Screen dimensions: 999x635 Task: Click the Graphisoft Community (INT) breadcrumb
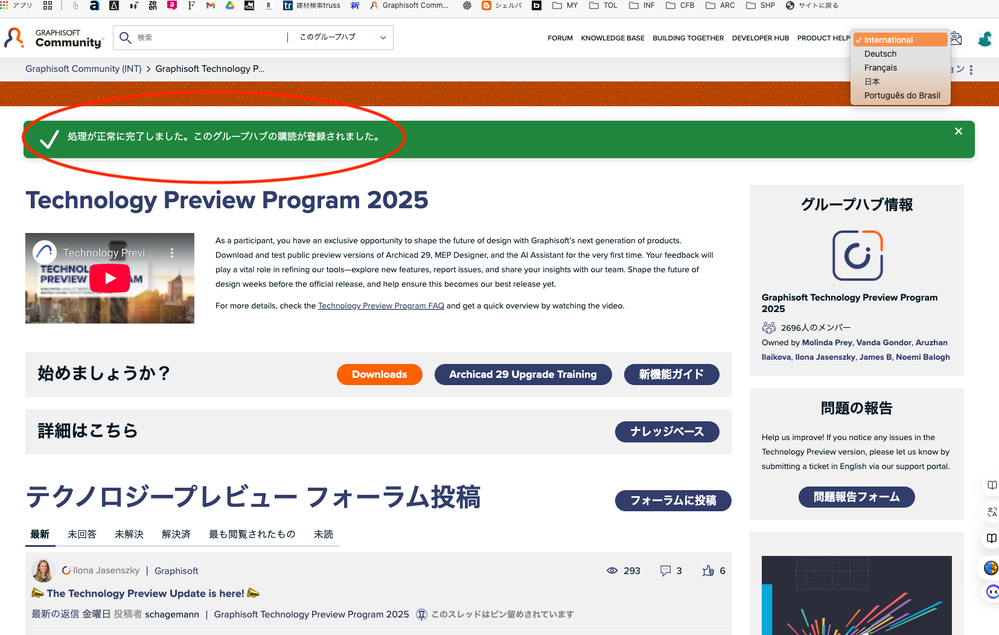click(x=83, y=69)
